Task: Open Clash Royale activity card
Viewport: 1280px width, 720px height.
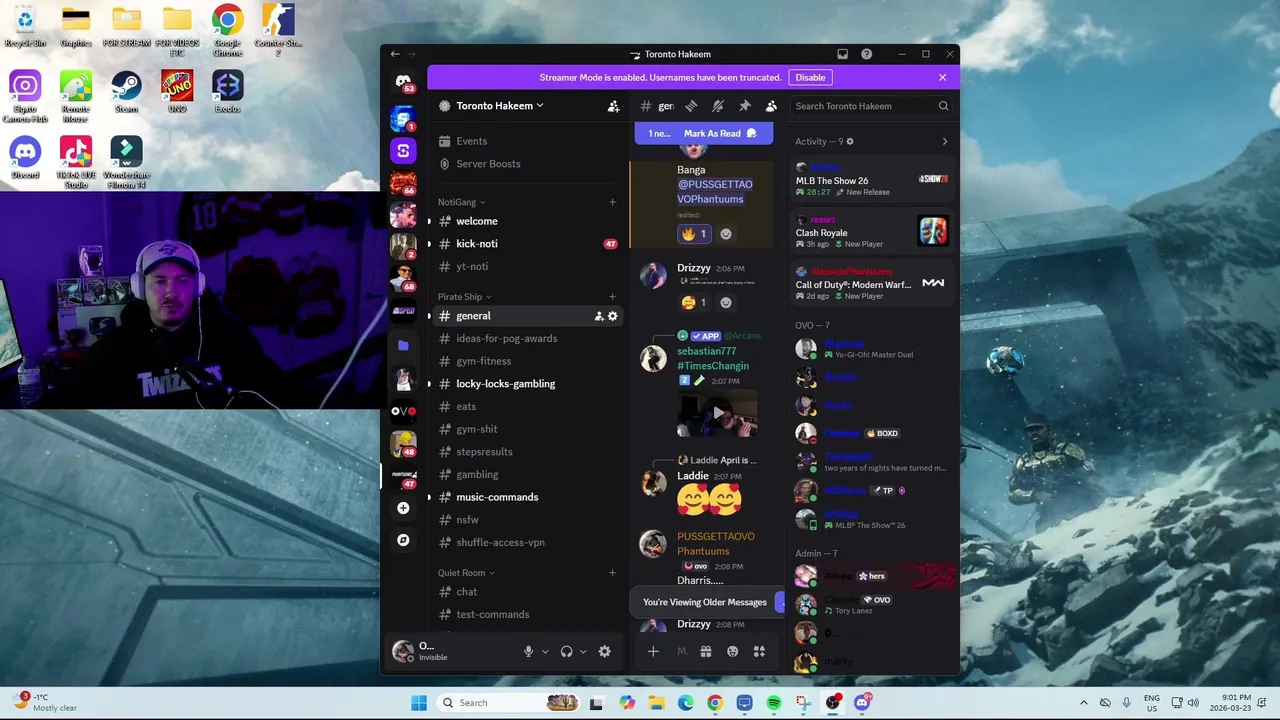Action: click(x=872, y=232)
